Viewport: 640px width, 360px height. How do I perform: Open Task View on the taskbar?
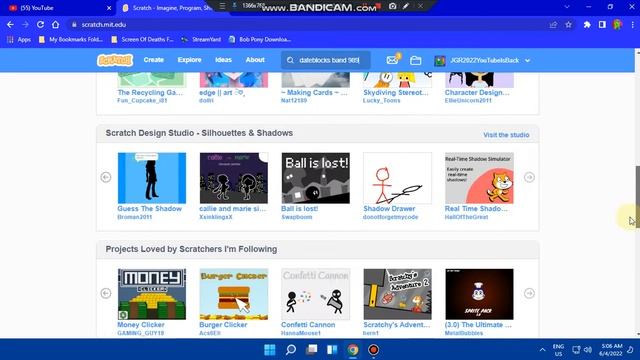[311, 350]
